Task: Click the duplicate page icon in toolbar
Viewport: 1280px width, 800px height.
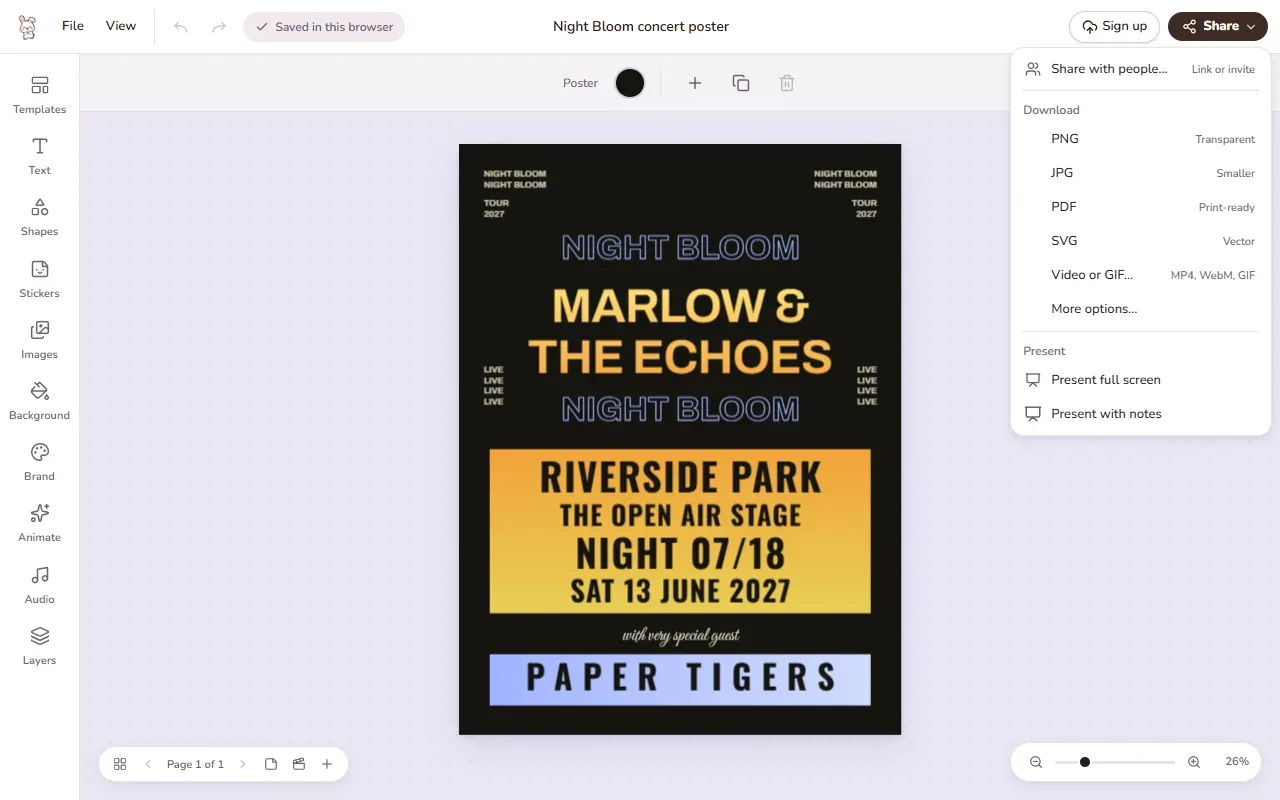Action: point(741,83)
